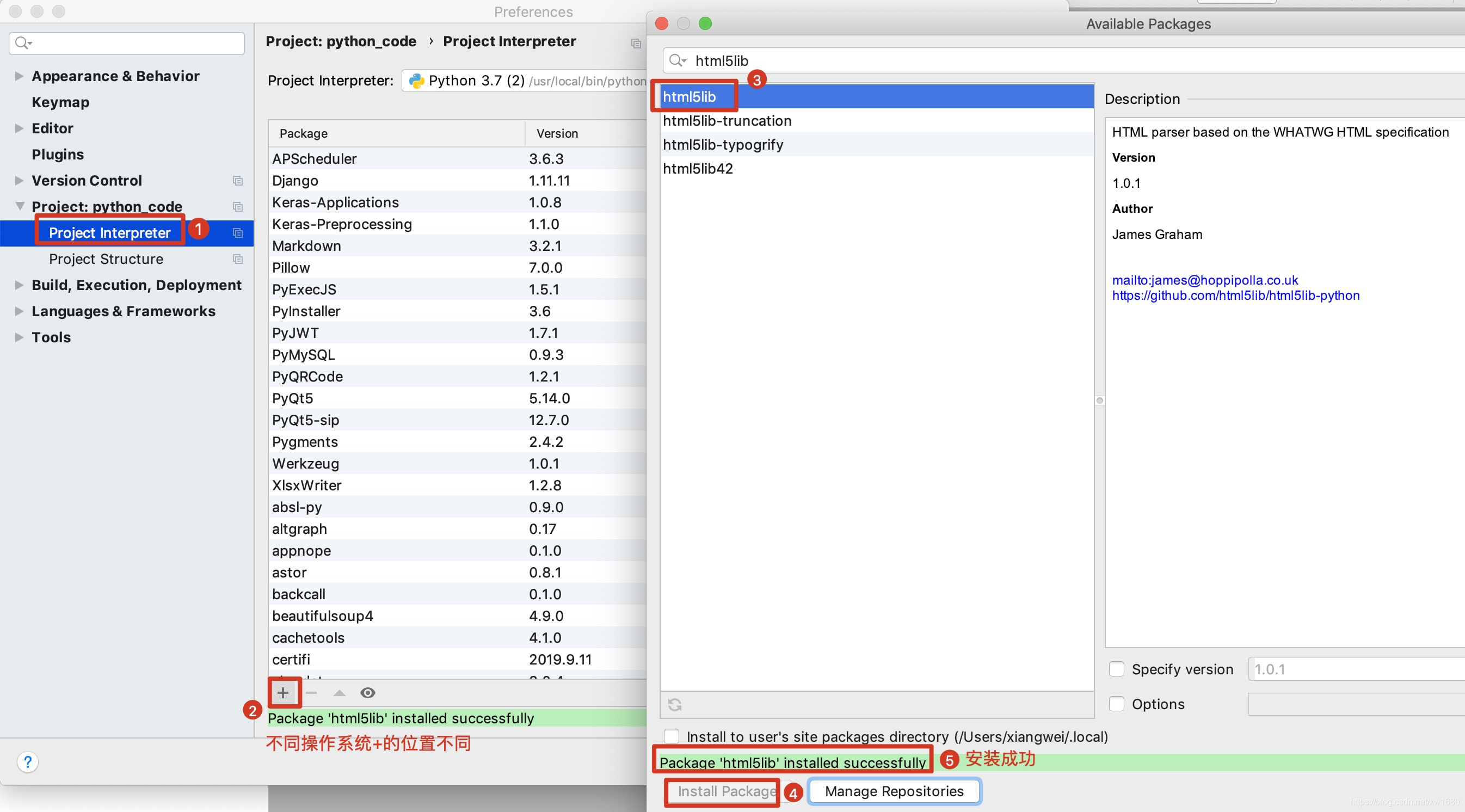Click Project: python_code in the breadcrumb
Screen dimensions: 1465x812
tap(341, 41)
